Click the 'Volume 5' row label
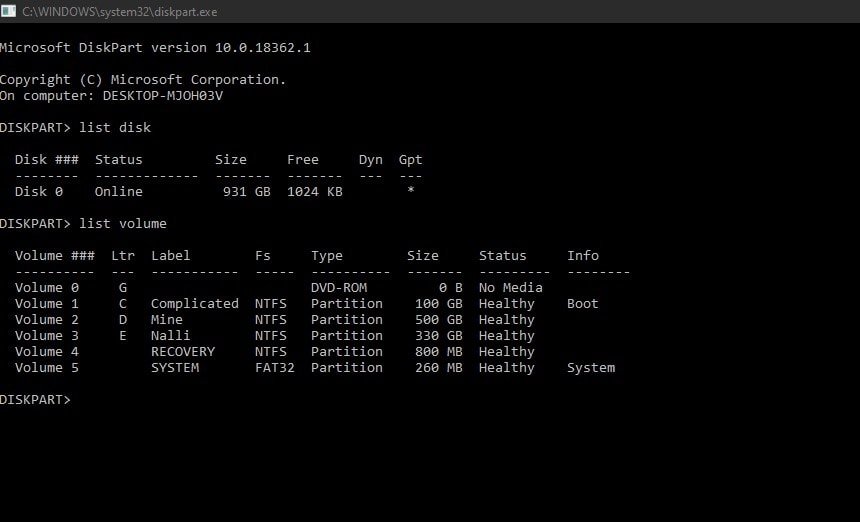 coord(47,368)
